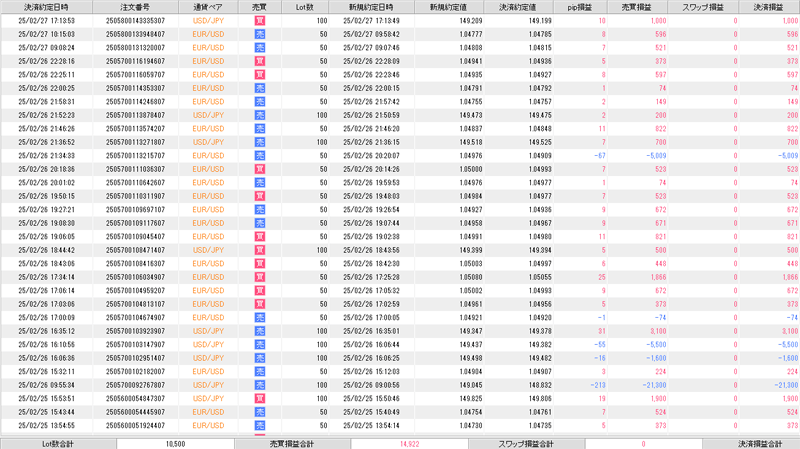Click the 売 badge in the 25/02/26 22:00:25 row
Screen dimensions: 800x449
point(260,88)
